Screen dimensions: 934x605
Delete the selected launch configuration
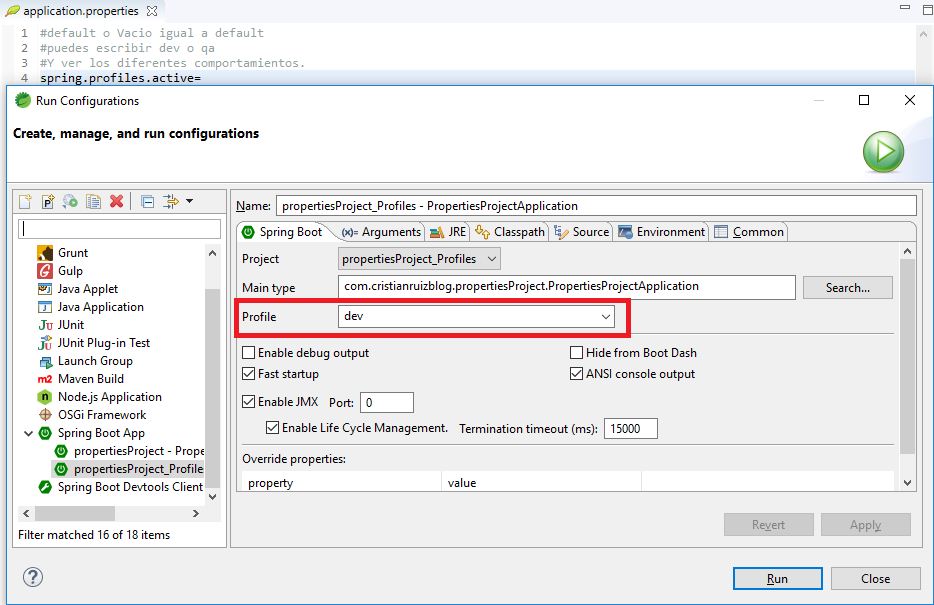tap(117, 201)
